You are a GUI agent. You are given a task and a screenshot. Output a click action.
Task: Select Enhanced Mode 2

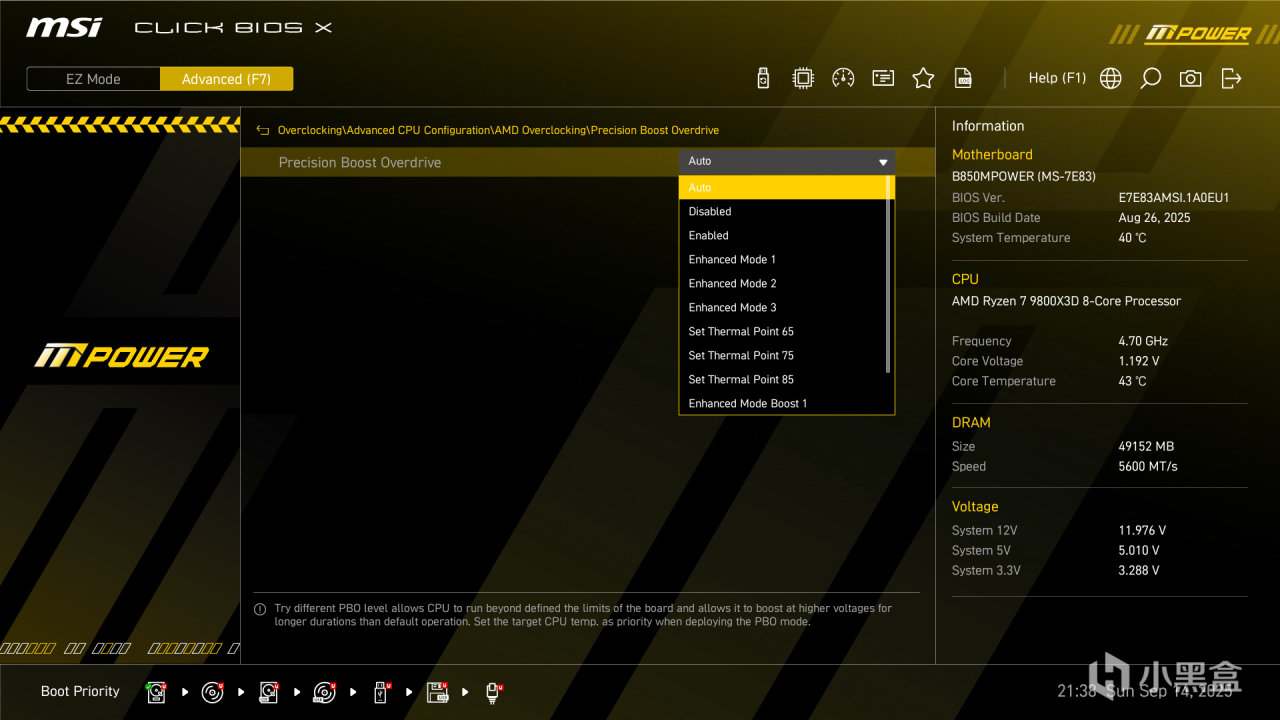(x=783, y=284)
